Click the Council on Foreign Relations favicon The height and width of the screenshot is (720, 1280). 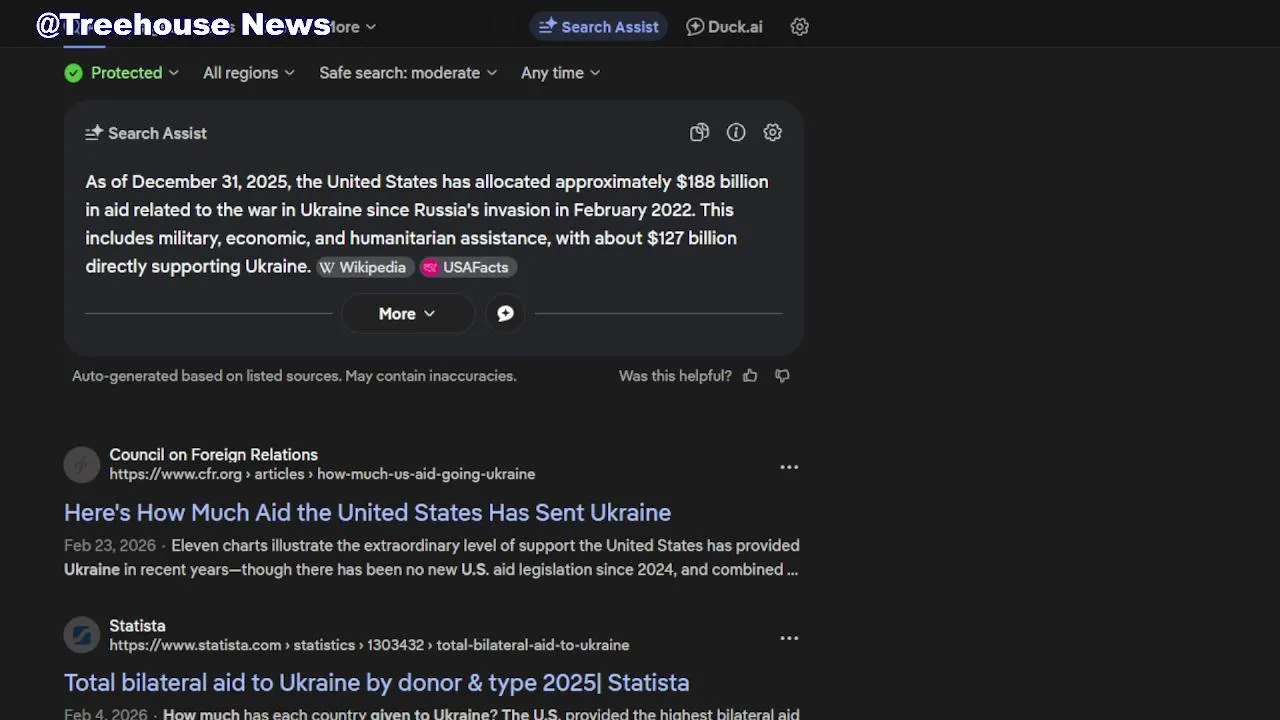[82, 464]
